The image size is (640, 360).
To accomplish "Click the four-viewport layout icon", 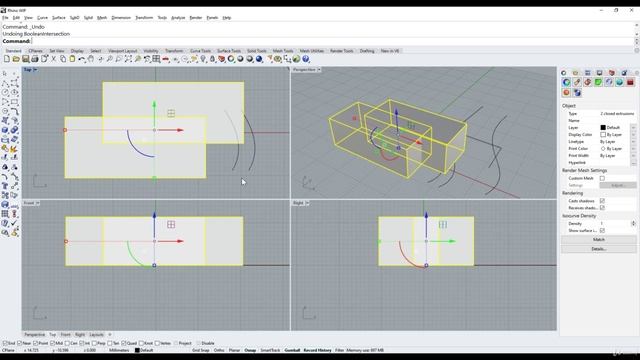I will (x=156, y=59).
